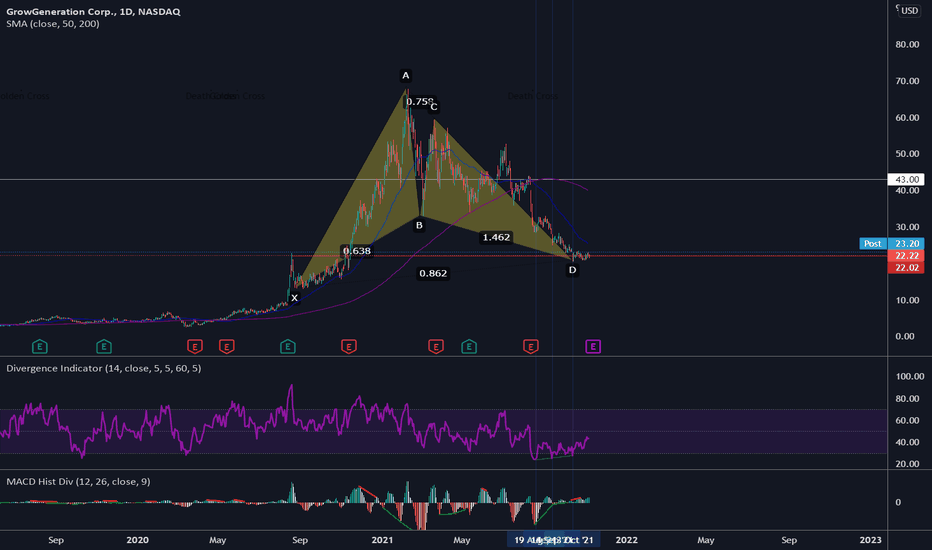932x550 pixels.
Task: Click the pattern point label C
Action: [x=434, y=107]
